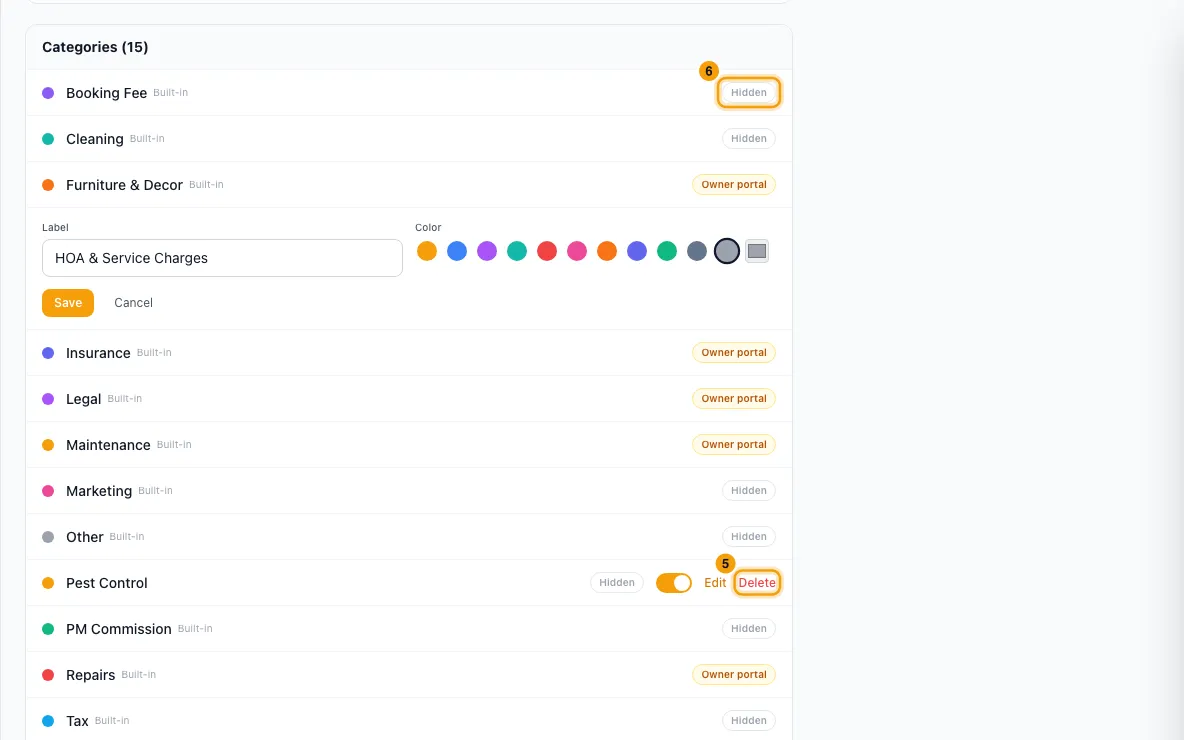
Task: Cancel editing the category
Action: (x=134, y=303)
